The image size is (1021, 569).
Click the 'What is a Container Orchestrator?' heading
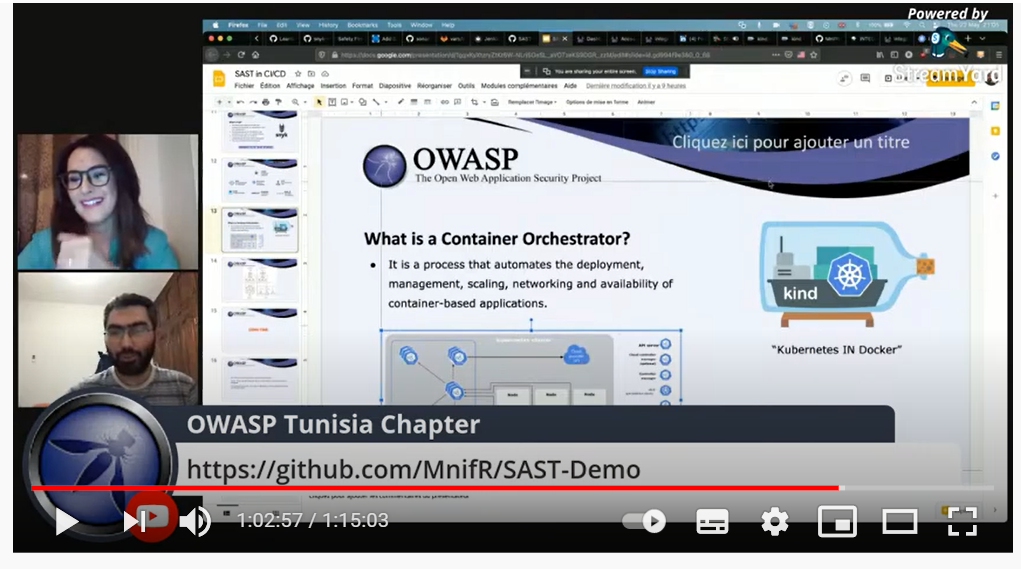pos(497,239)
